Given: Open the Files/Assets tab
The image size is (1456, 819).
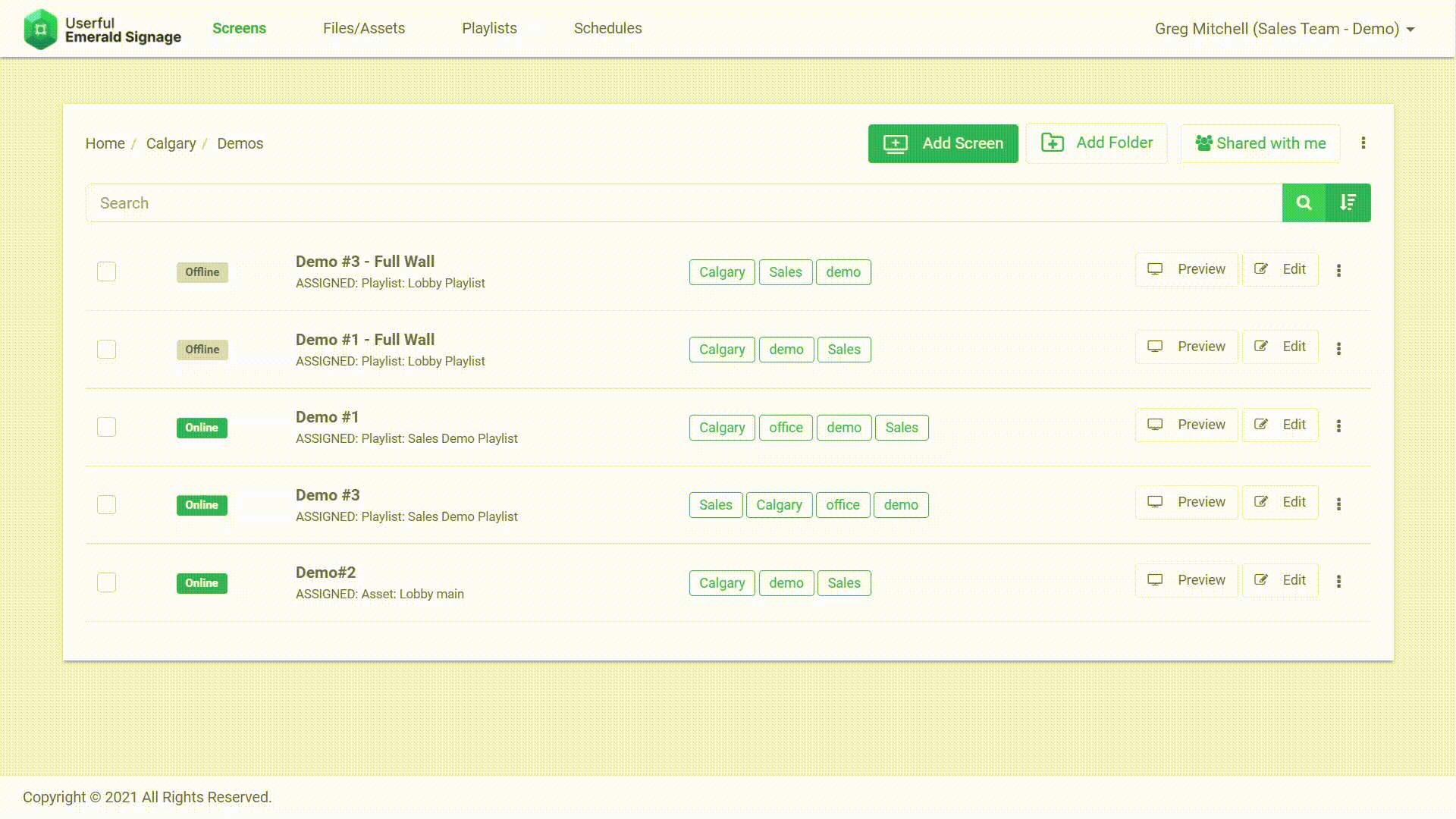Looking at the screenshot, I should pos(364,28).
